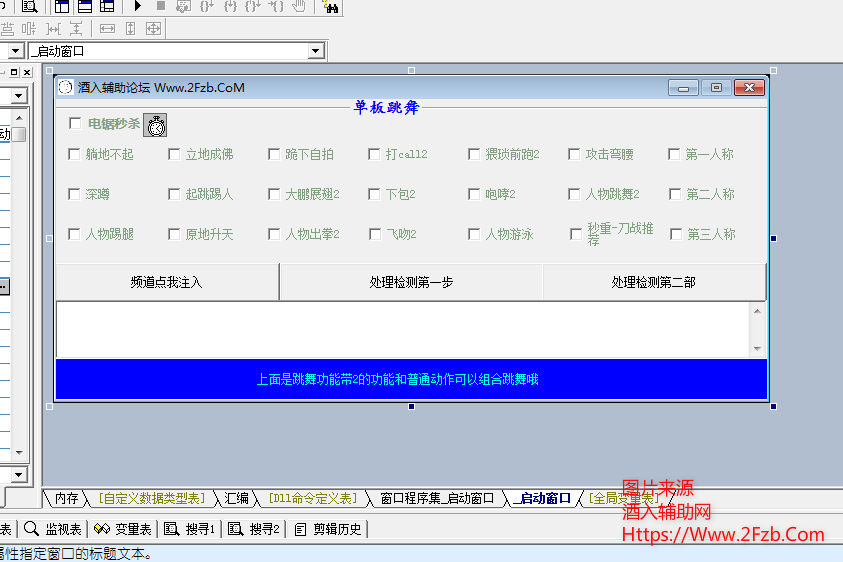
Task: Expand the _启动窗口 combo box dropdown arrow
Action: point(316,51)
